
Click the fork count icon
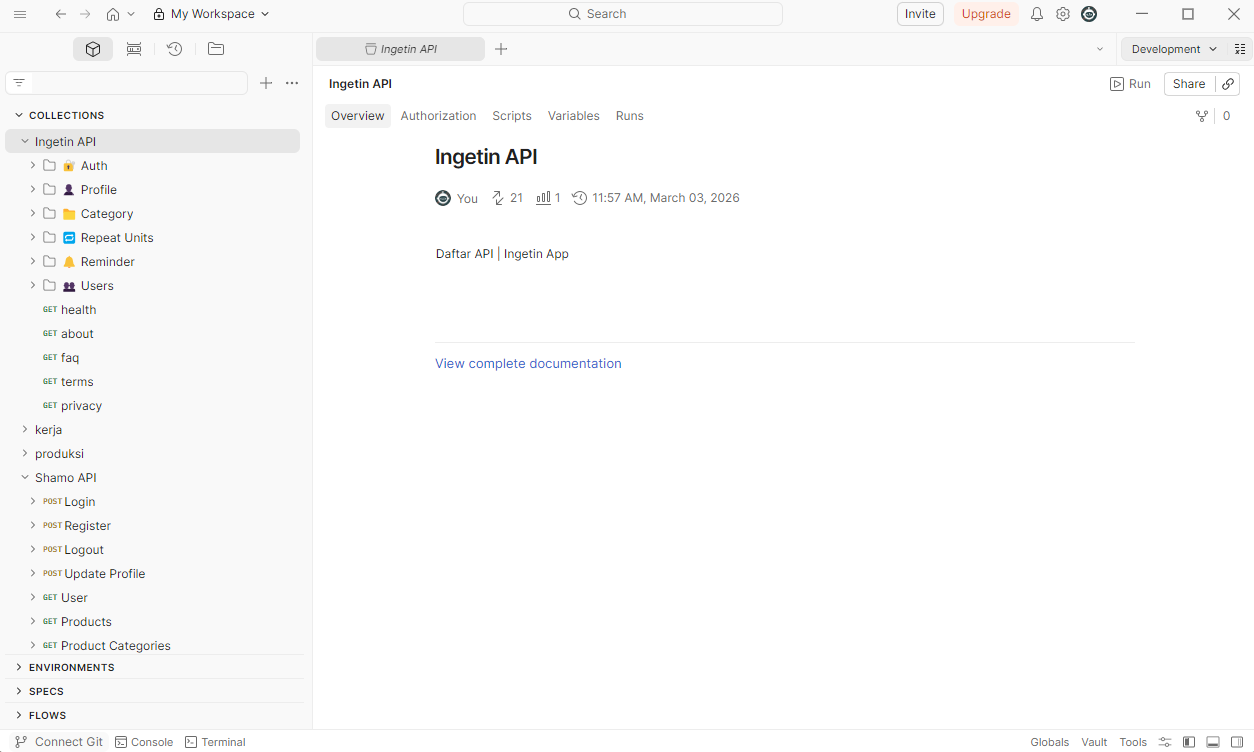tap(1202, 116)
